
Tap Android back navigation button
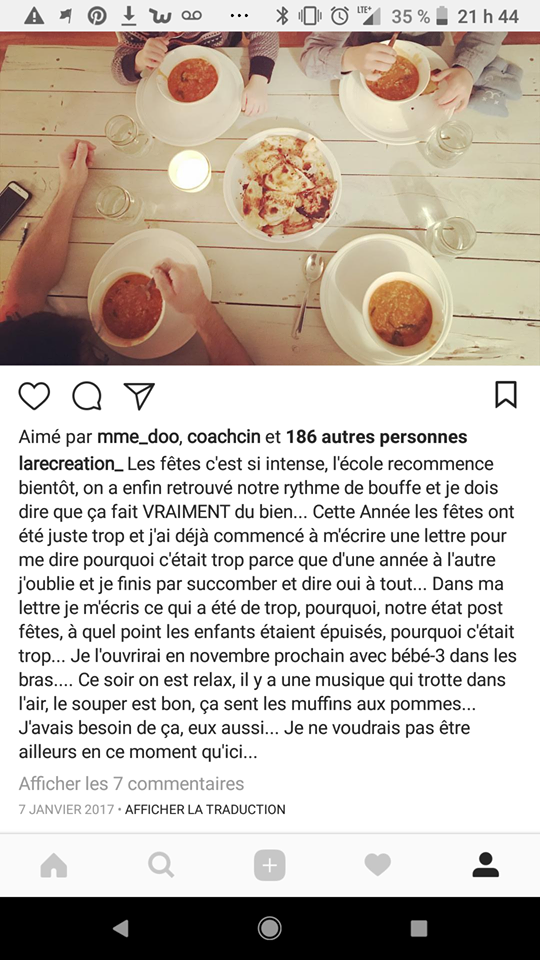pyautogui.click(x=121, y=928)
